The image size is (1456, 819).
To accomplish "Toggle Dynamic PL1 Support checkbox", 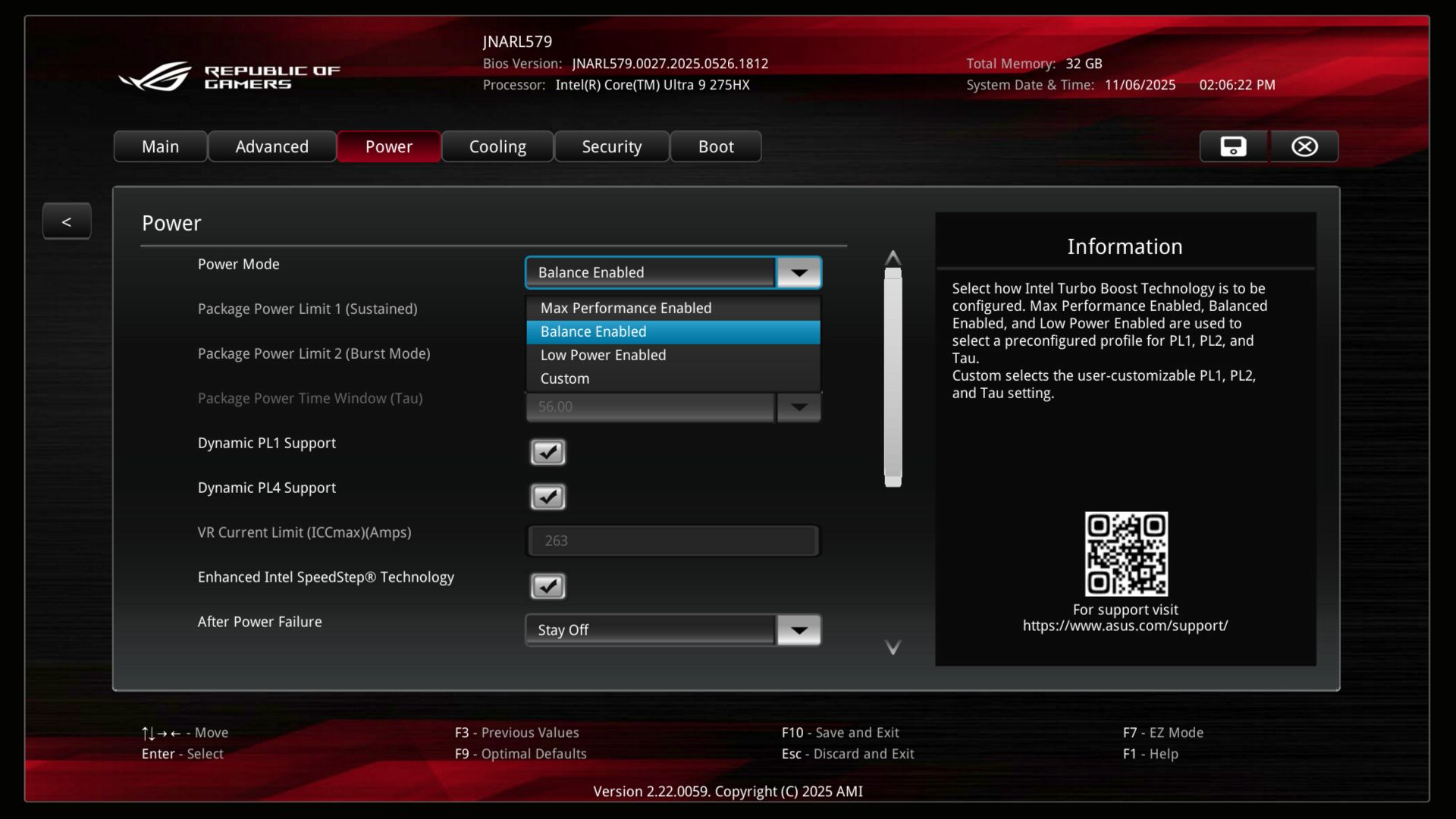I will click(x=548, y=453).
